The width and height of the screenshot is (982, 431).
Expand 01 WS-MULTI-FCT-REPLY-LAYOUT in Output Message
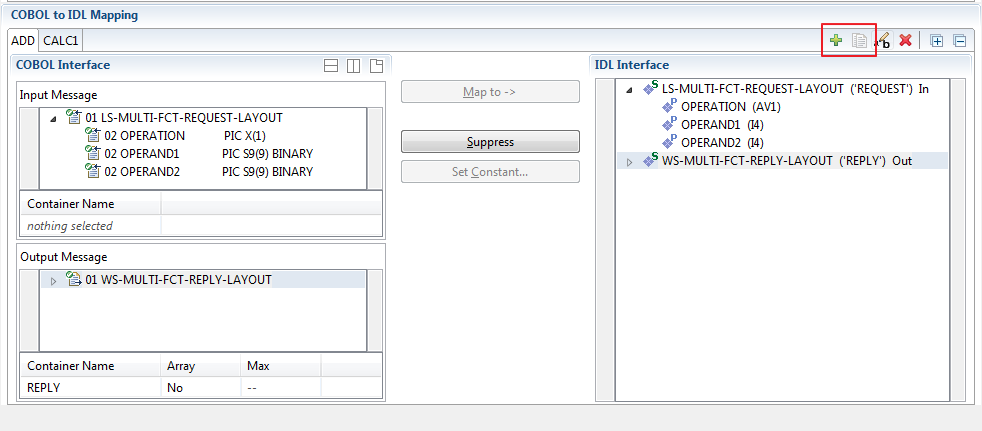pyautogui.click(x=53, y=281)
